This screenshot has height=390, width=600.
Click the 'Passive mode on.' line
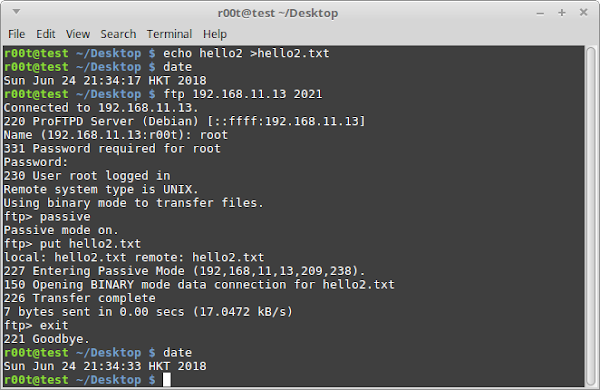[x=61, y=230]
